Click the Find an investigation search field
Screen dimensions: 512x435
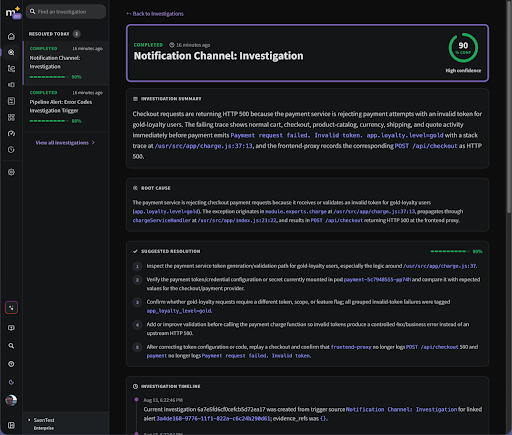point(66,12)
